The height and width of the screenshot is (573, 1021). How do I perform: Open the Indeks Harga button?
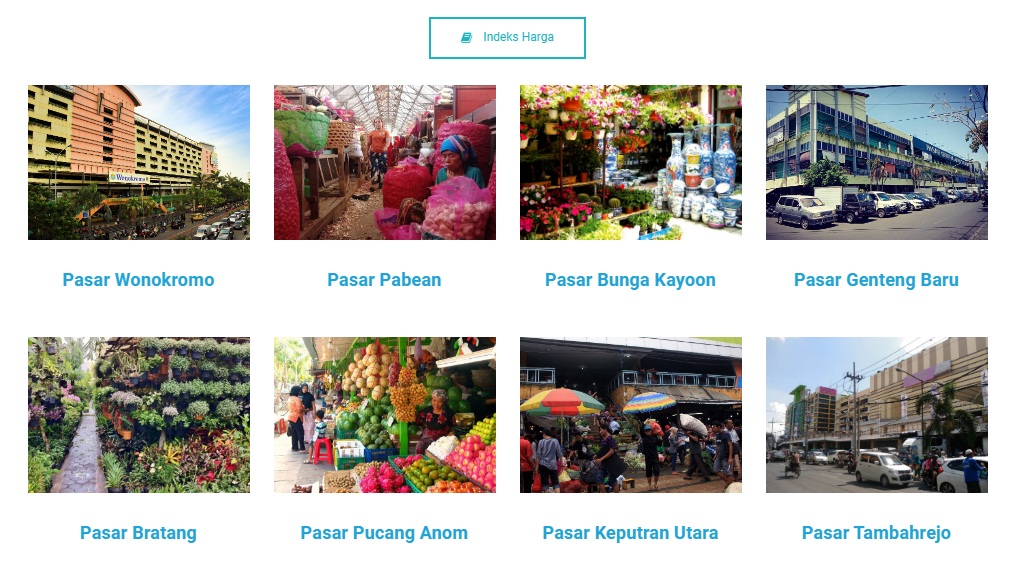tap(507, 38)
